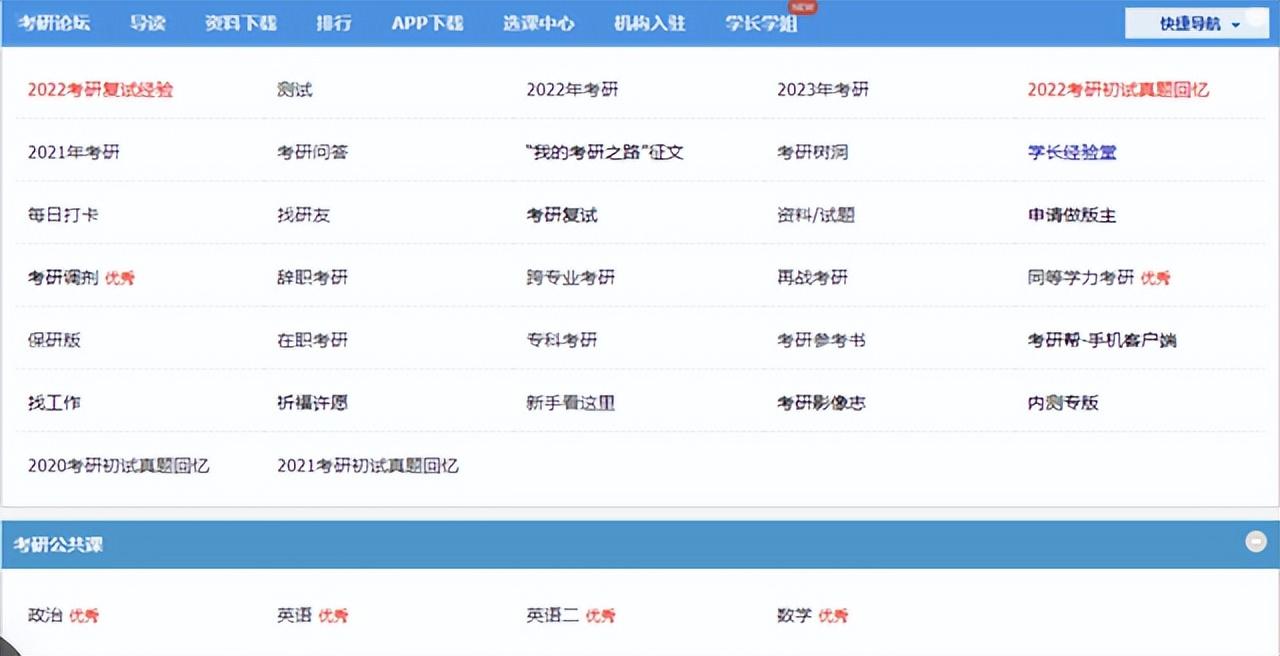The width and height of the screenshot is (1280, 656).
Task: Go to APP下载 in navigation bar
Action: (427, 23)
